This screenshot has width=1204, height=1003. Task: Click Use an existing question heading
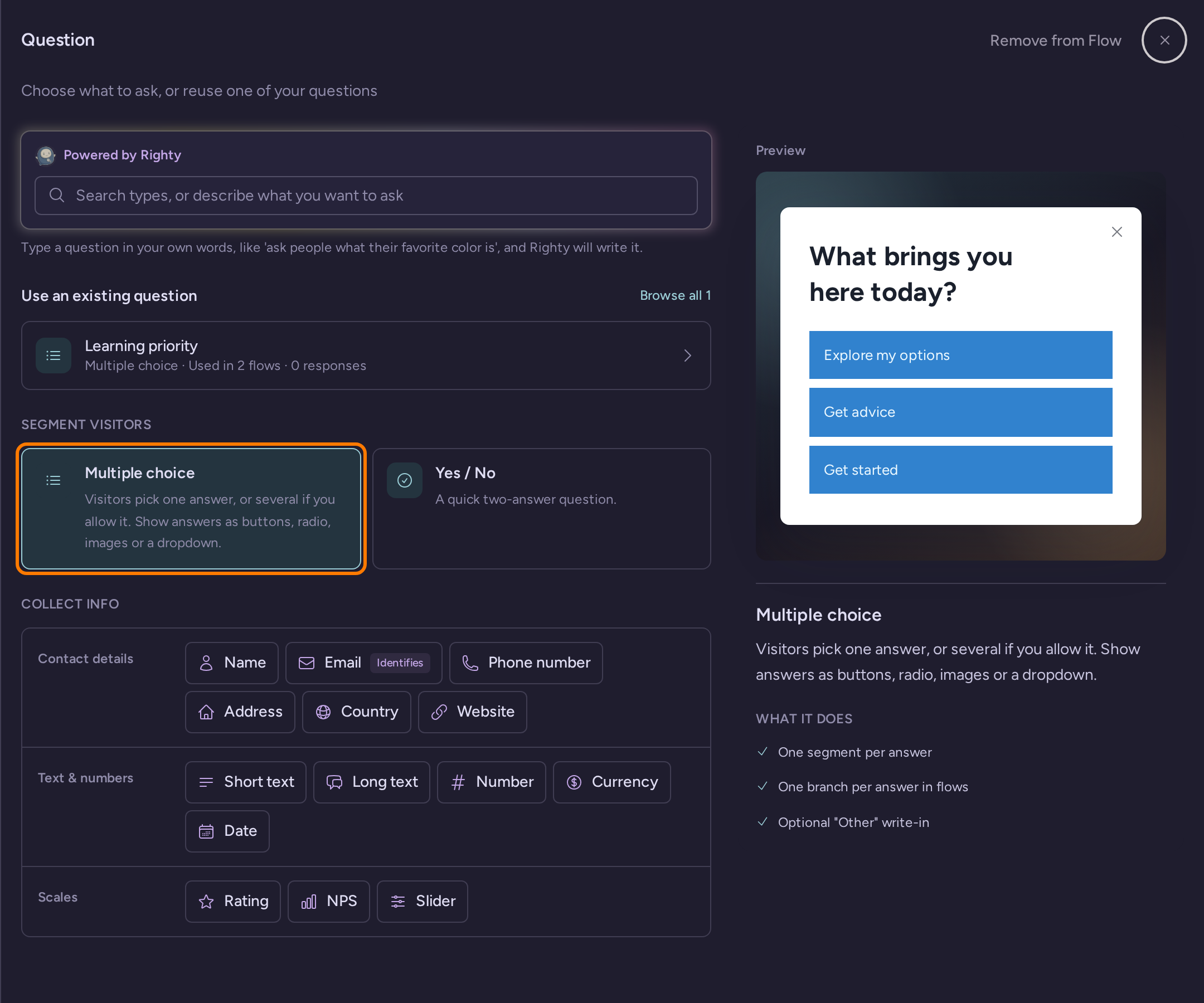(109, 296)
